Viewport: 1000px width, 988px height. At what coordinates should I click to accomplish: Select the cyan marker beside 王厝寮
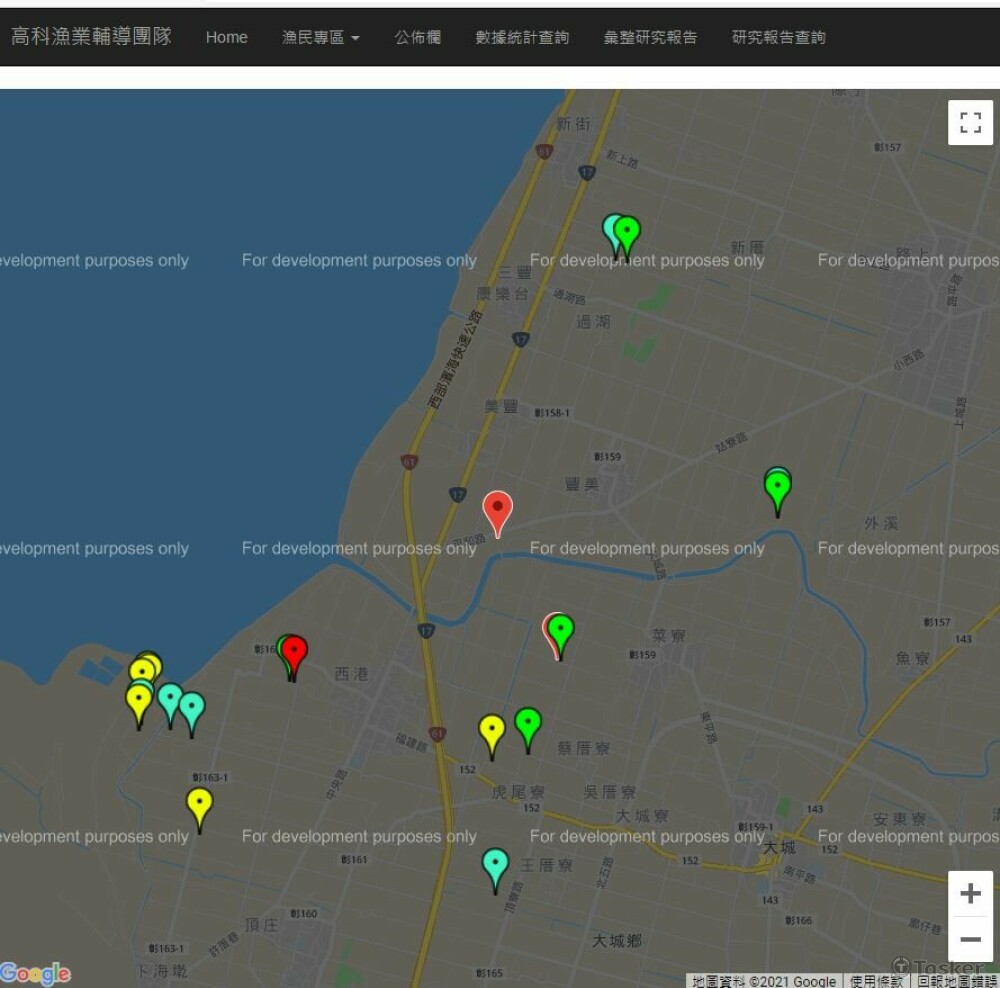pos(495,865)
